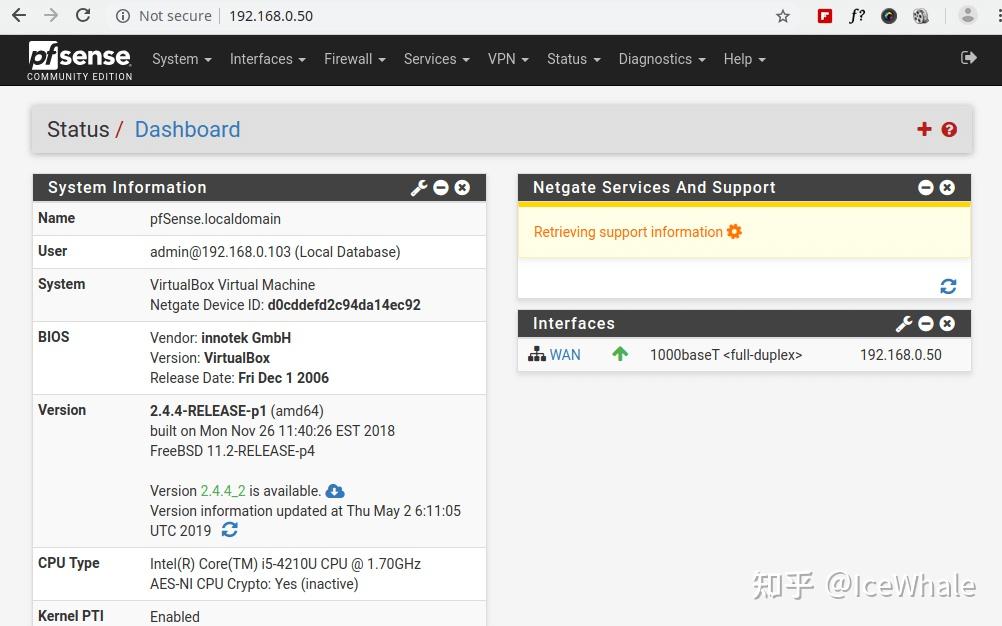The height and width of the screenshot is (626, 1002).
Task: Open System Information widget settings
Action: (x=419, y=187)
